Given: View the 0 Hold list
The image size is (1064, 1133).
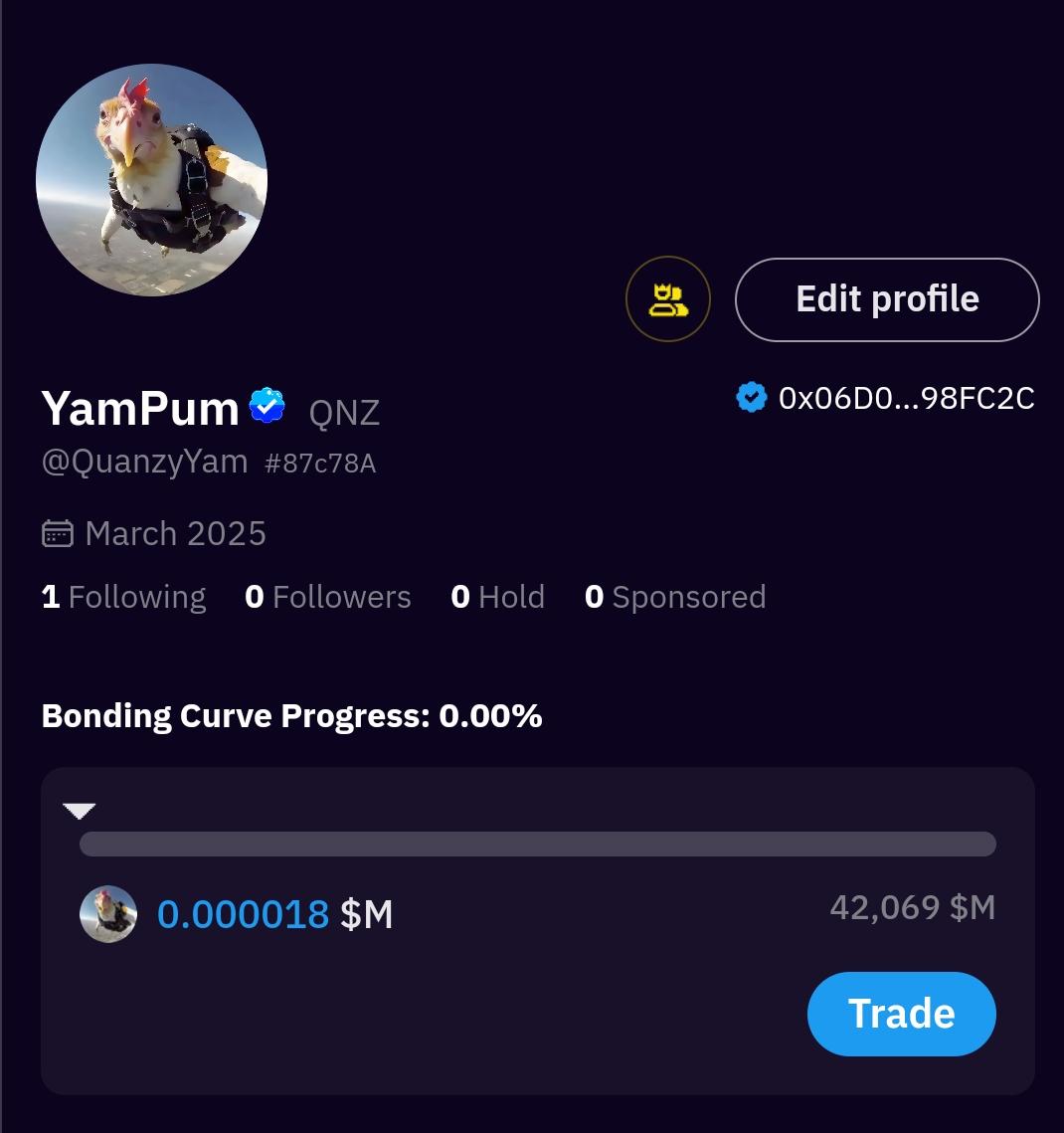Looking at the screenshot, I should tap(498, 597).
